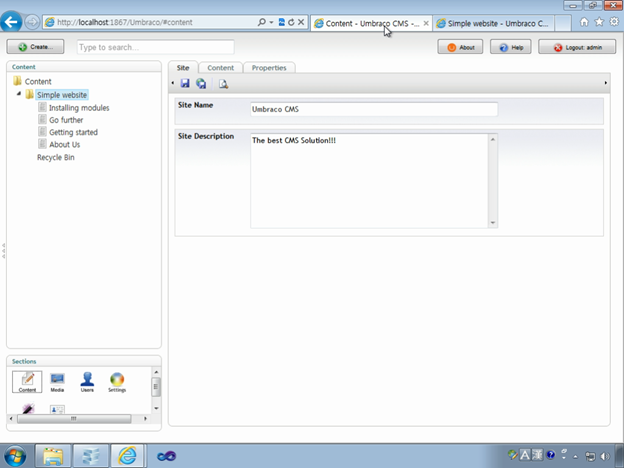Screen dimensions: 624x468
Task: Open the Settings section
Action: [x=117, y=382]
